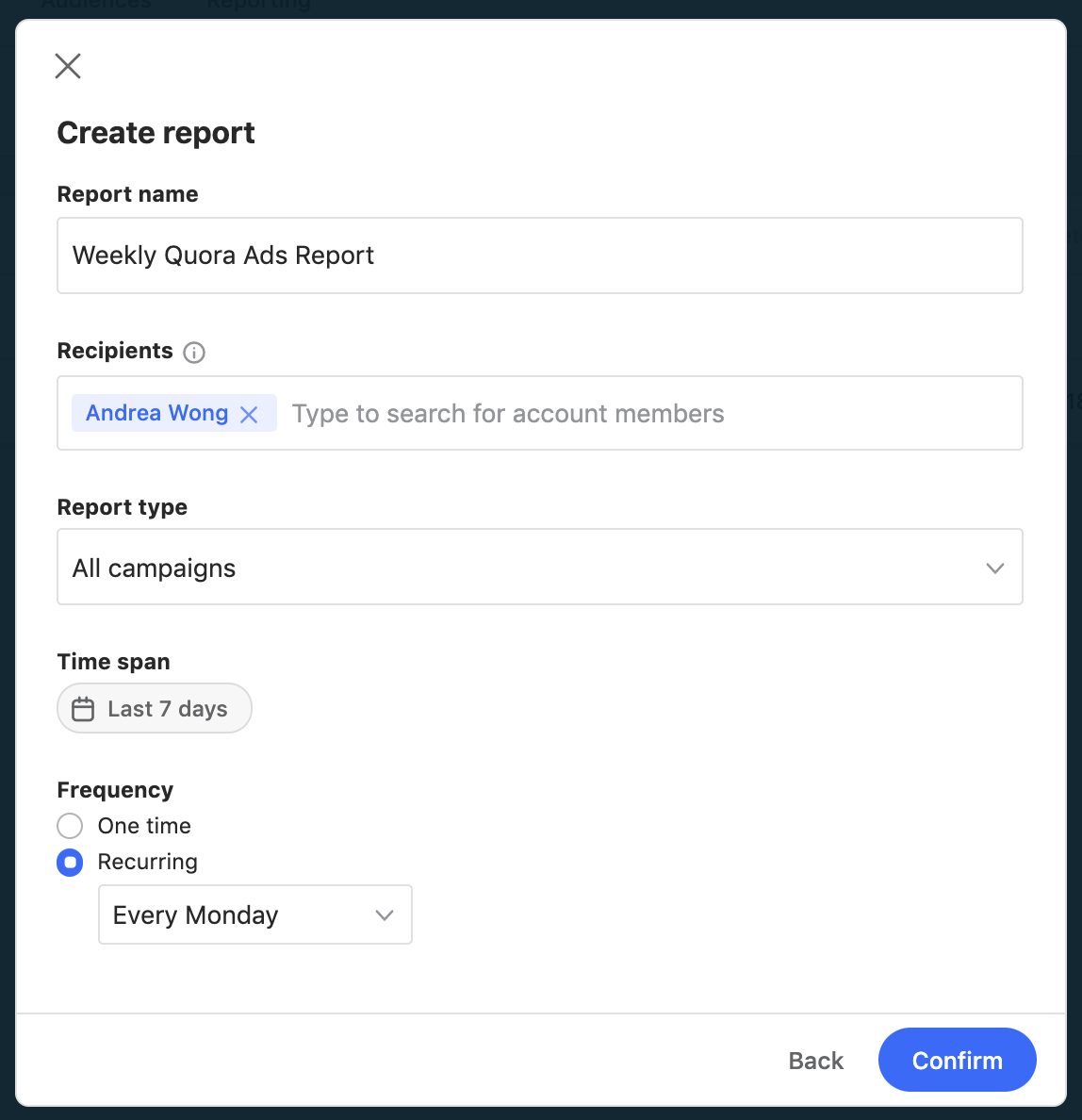Click the info icon beside Recipients
1082x1120 pixels.
(194, 353)
